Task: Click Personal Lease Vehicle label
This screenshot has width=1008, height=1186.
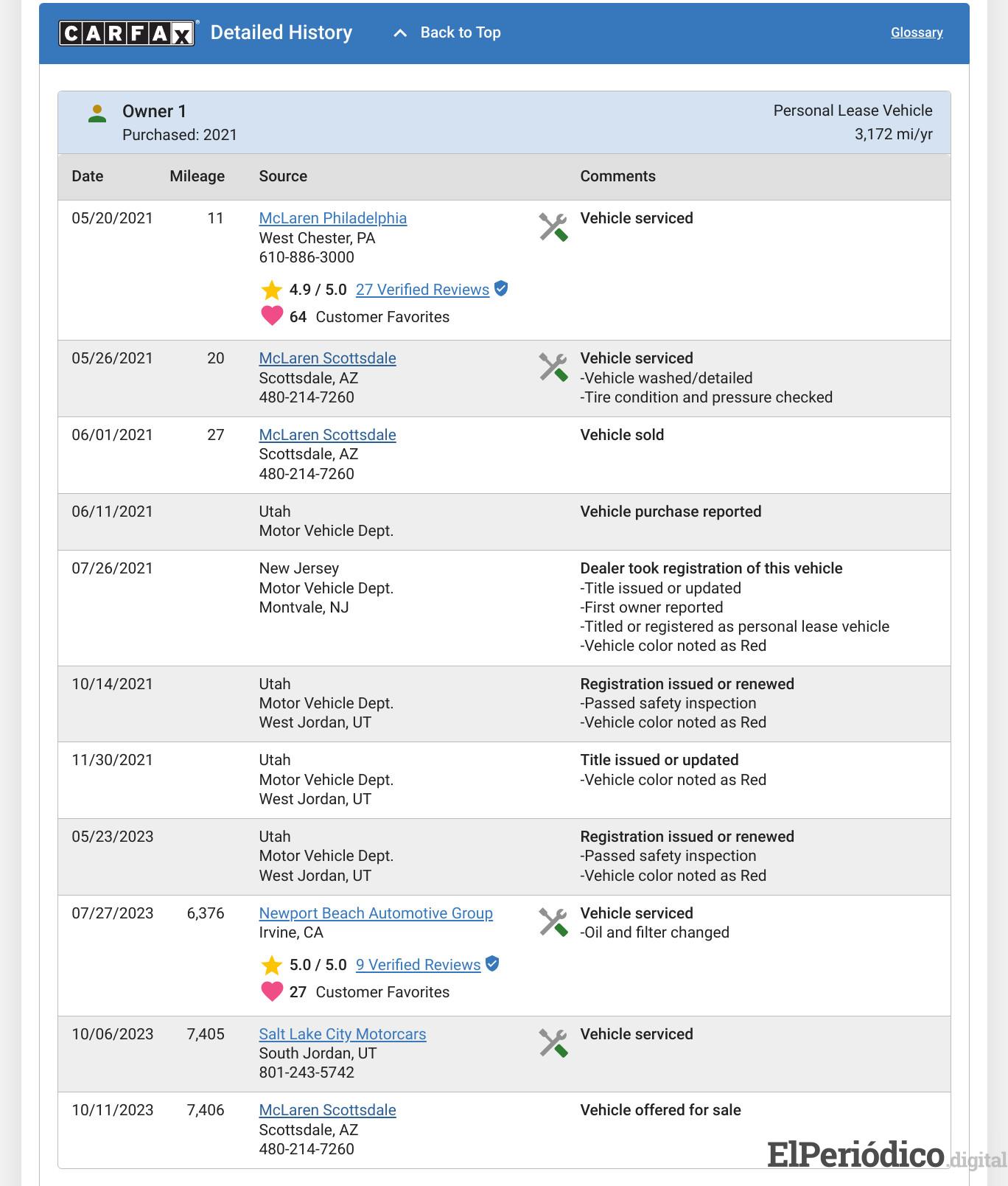Action: pyautogui.click(x=853, y=111)
